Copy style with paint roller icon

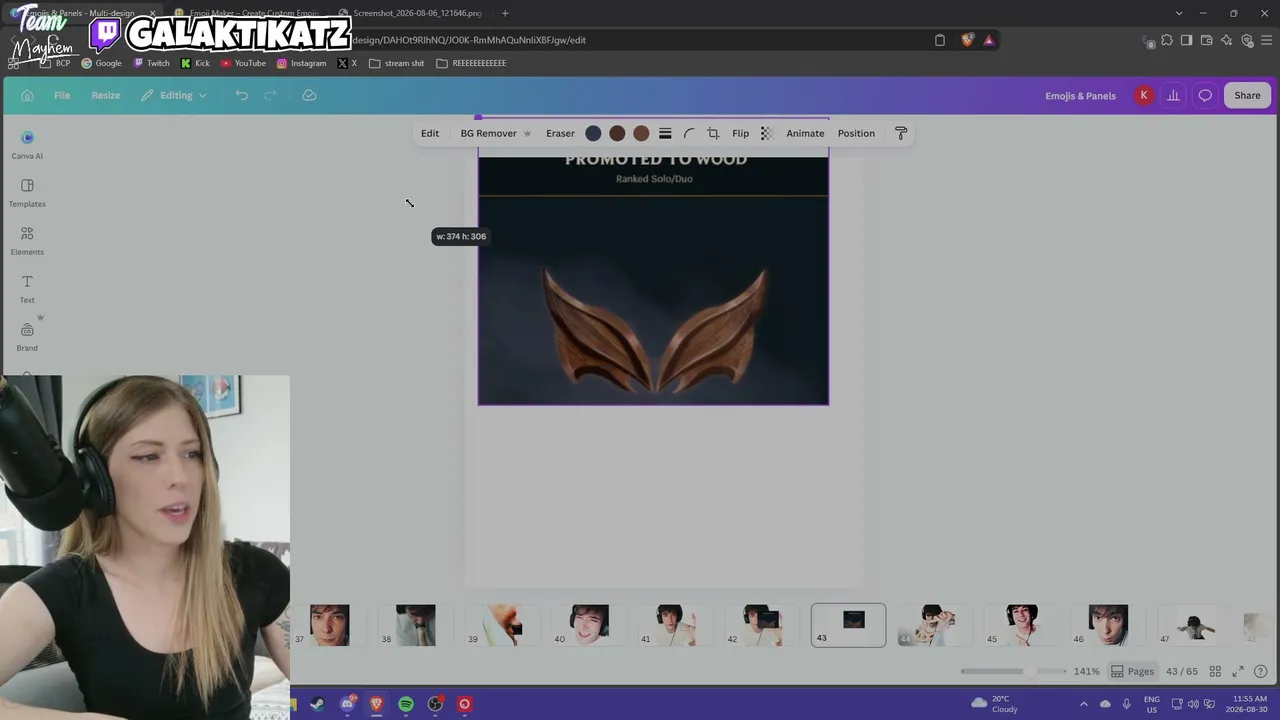(x=901, y=133)
